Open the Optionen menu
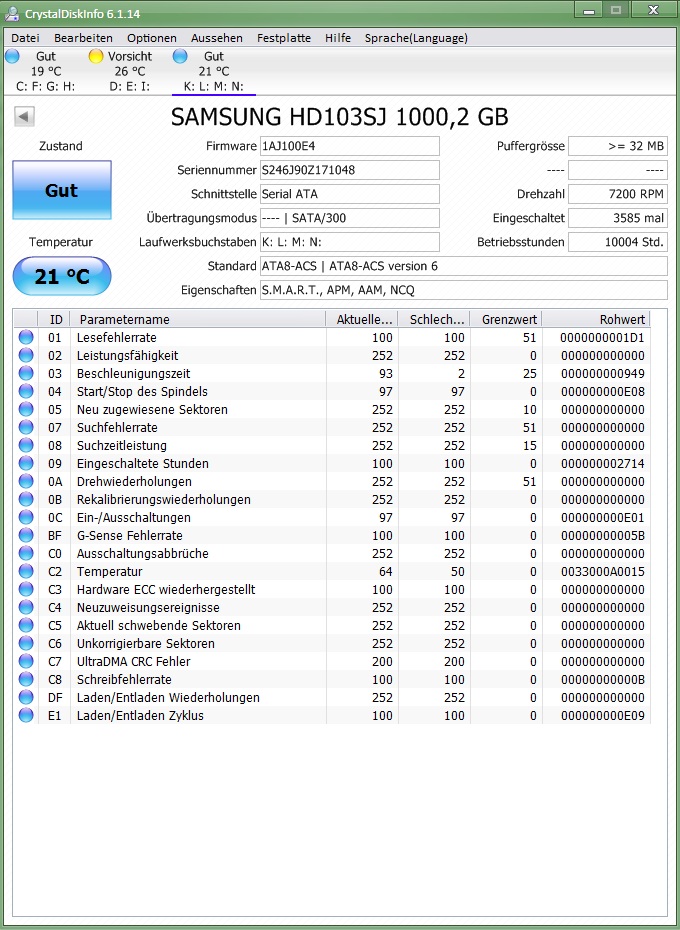The height and width of the screenshot is (930, 680). click(152, 38)
